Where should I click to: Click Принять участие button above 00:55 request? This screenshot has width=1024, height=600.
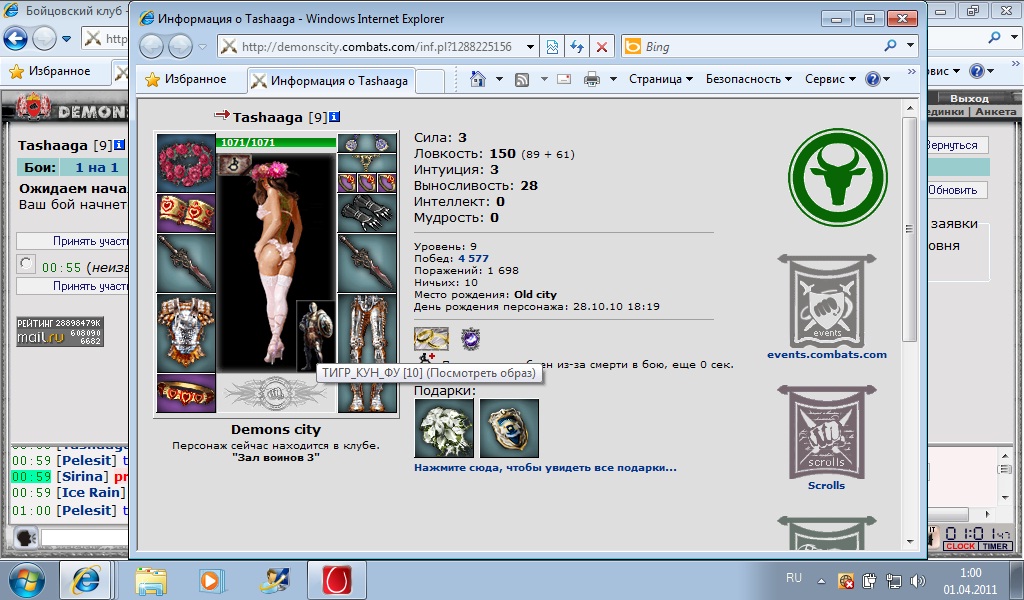(72, 241)
